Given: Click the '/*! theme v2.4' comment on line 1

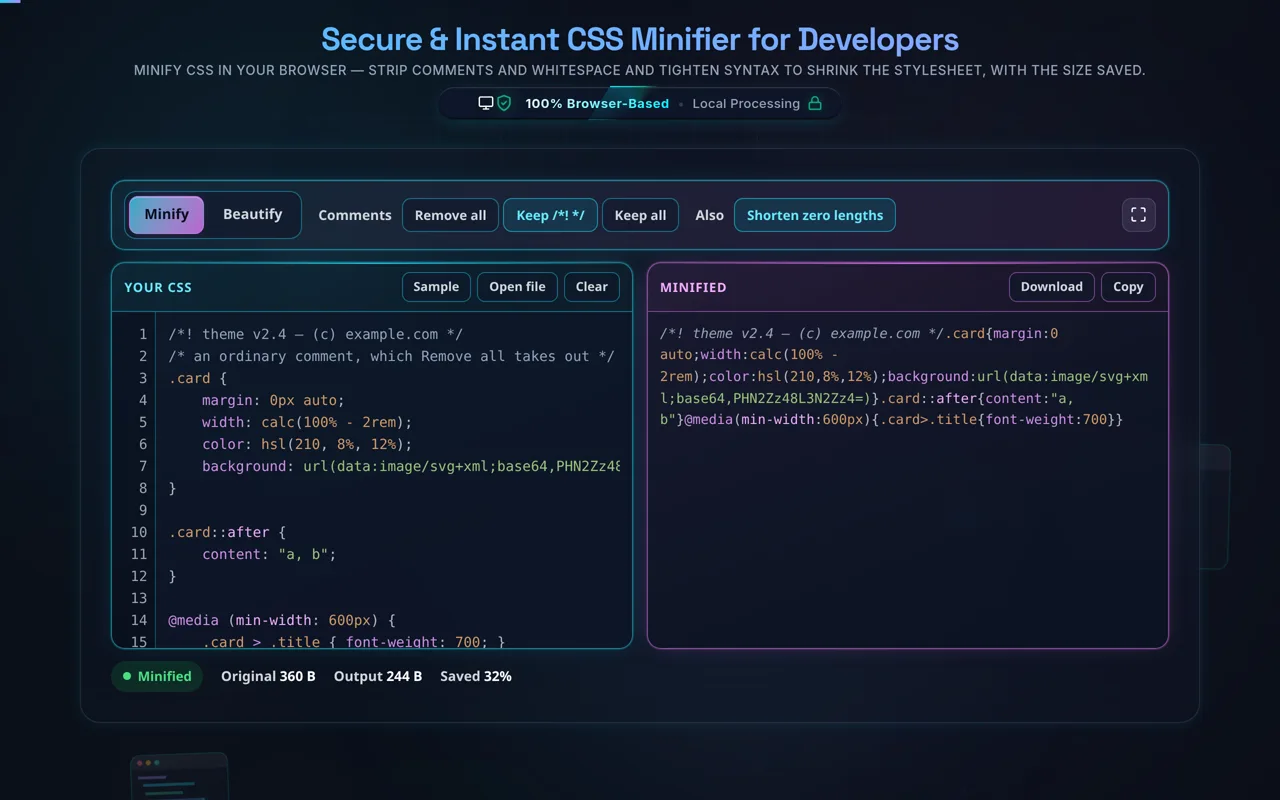Looking at the screenshot, I should (x=315, y=334).
